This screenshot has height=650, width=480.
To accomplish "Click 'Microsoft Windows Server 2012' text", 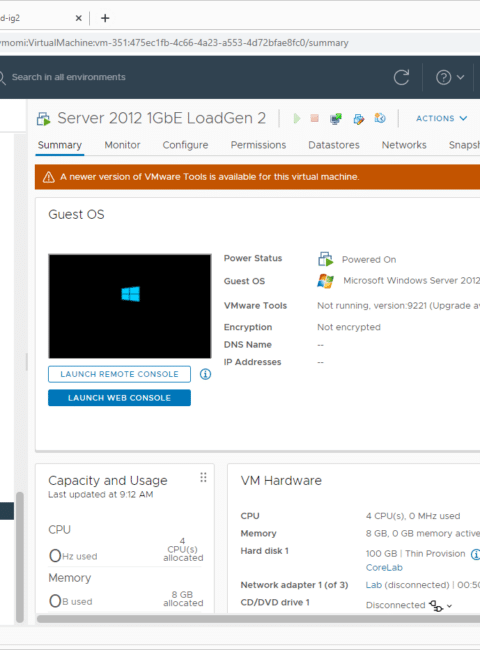I will 411,281.
